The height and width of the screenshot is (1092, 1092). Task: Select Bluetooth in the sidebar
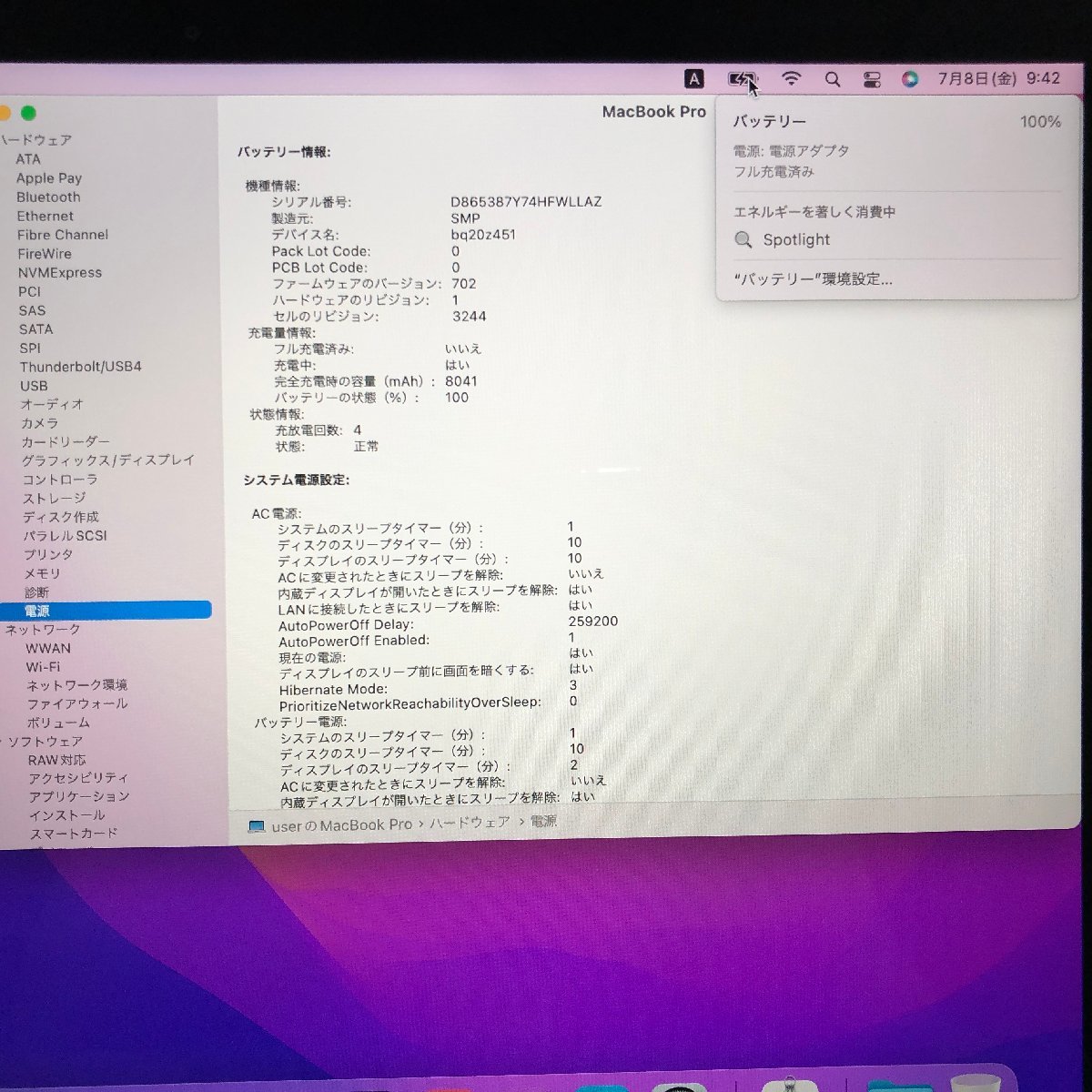click(48, 197)
